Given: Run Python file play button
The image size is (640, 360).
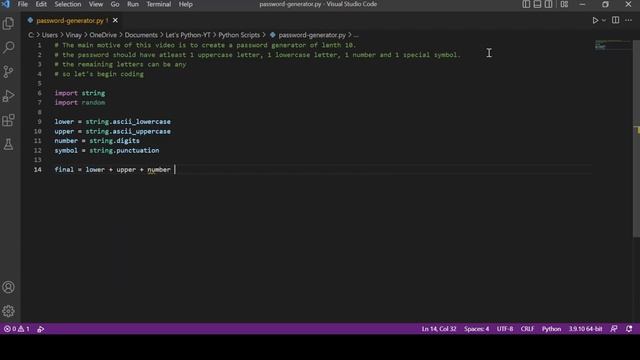Looking at the screenshot, I should [595, 20].
